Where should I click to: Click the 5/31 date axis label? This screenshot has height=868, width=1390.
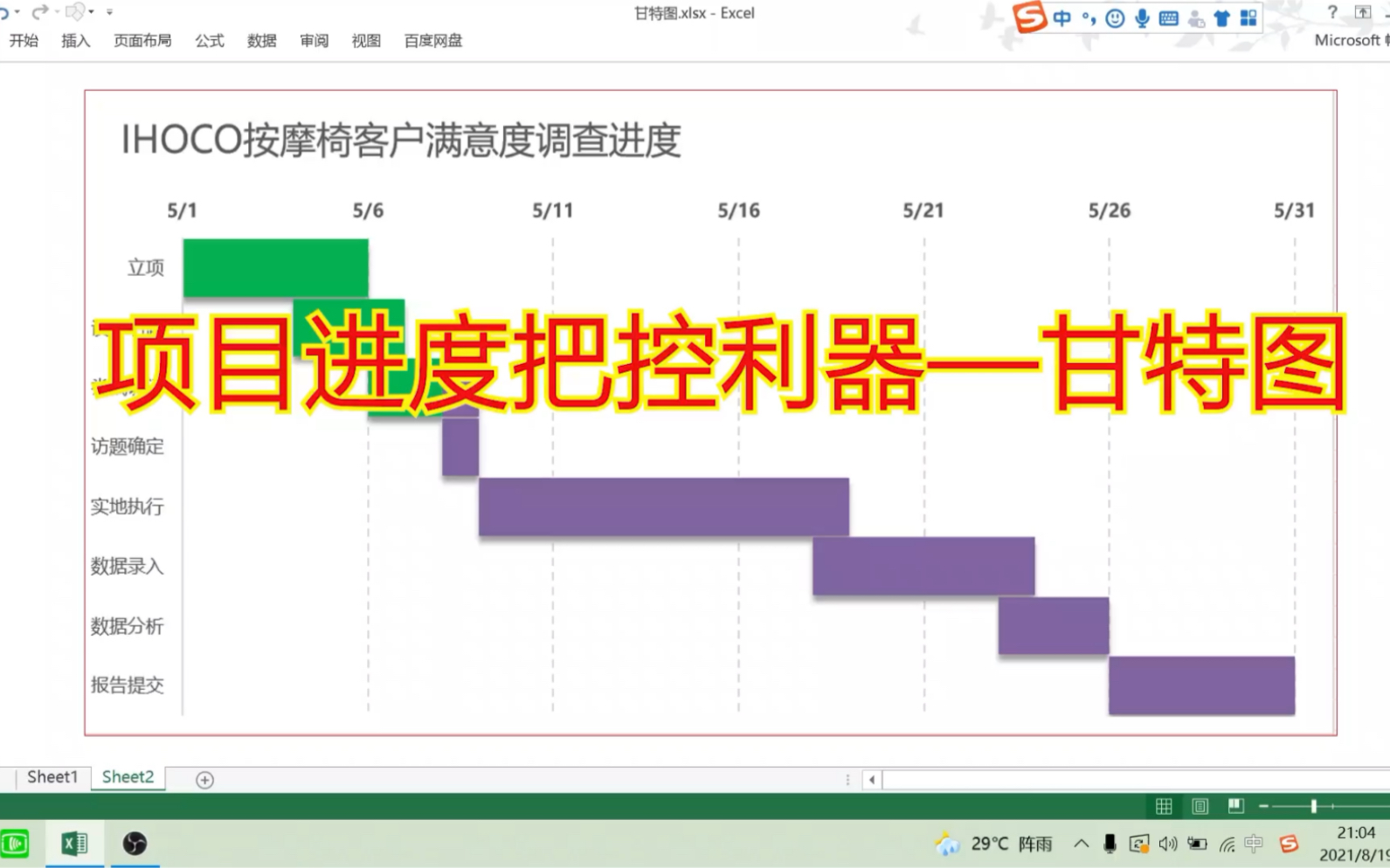[1294, 210]
